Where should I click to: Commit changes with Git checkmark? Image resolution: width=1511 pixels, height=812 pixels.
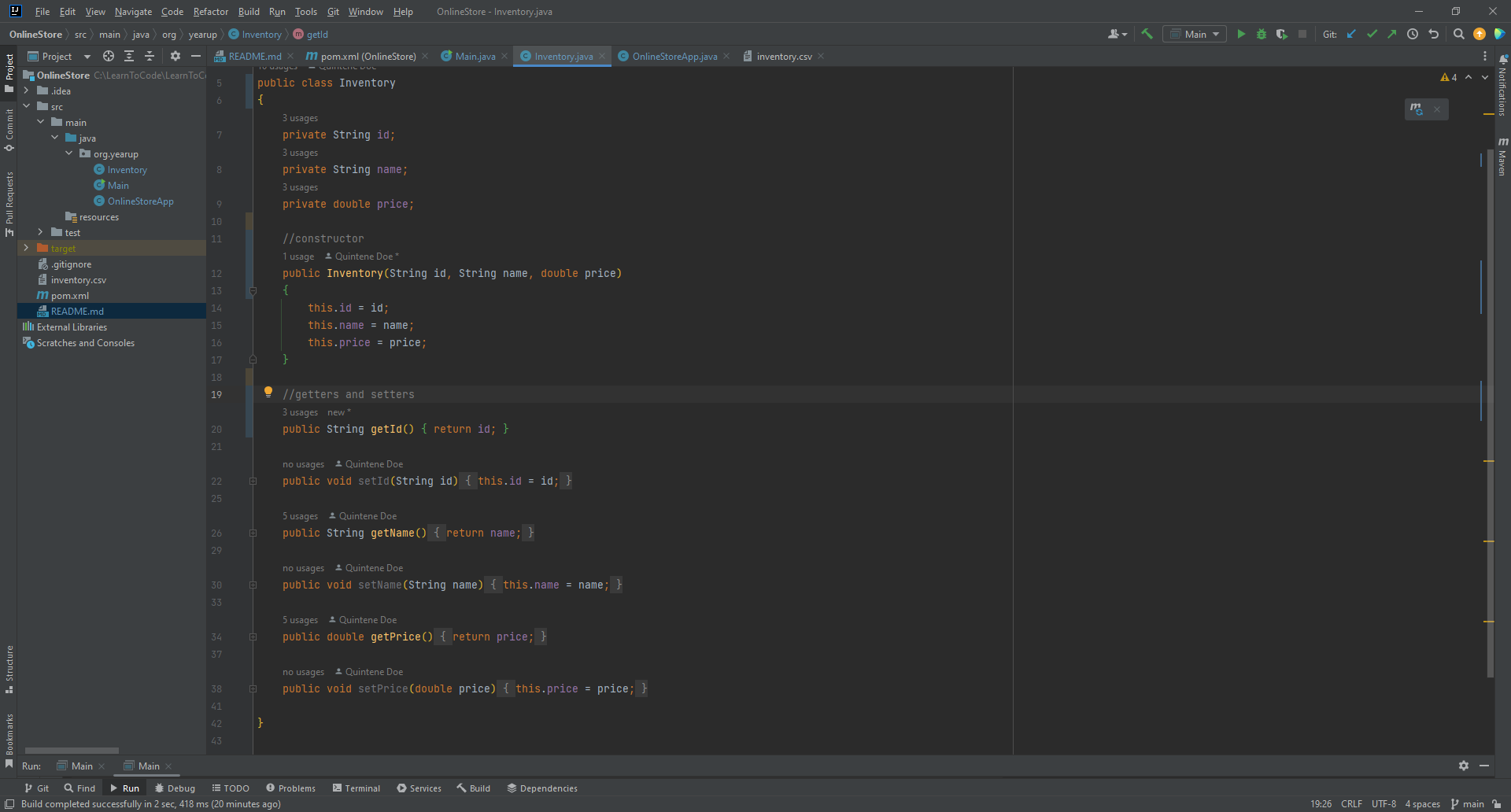[x=1372, y=34]
